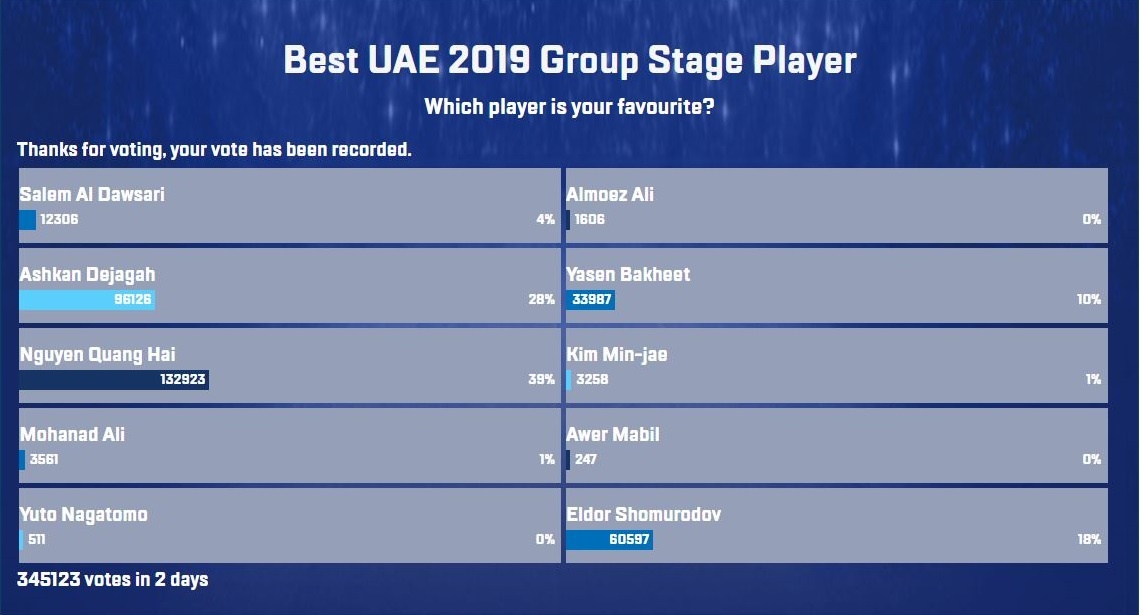Click the 39% result percentage
1140x615 pixels.
point(541,380)
